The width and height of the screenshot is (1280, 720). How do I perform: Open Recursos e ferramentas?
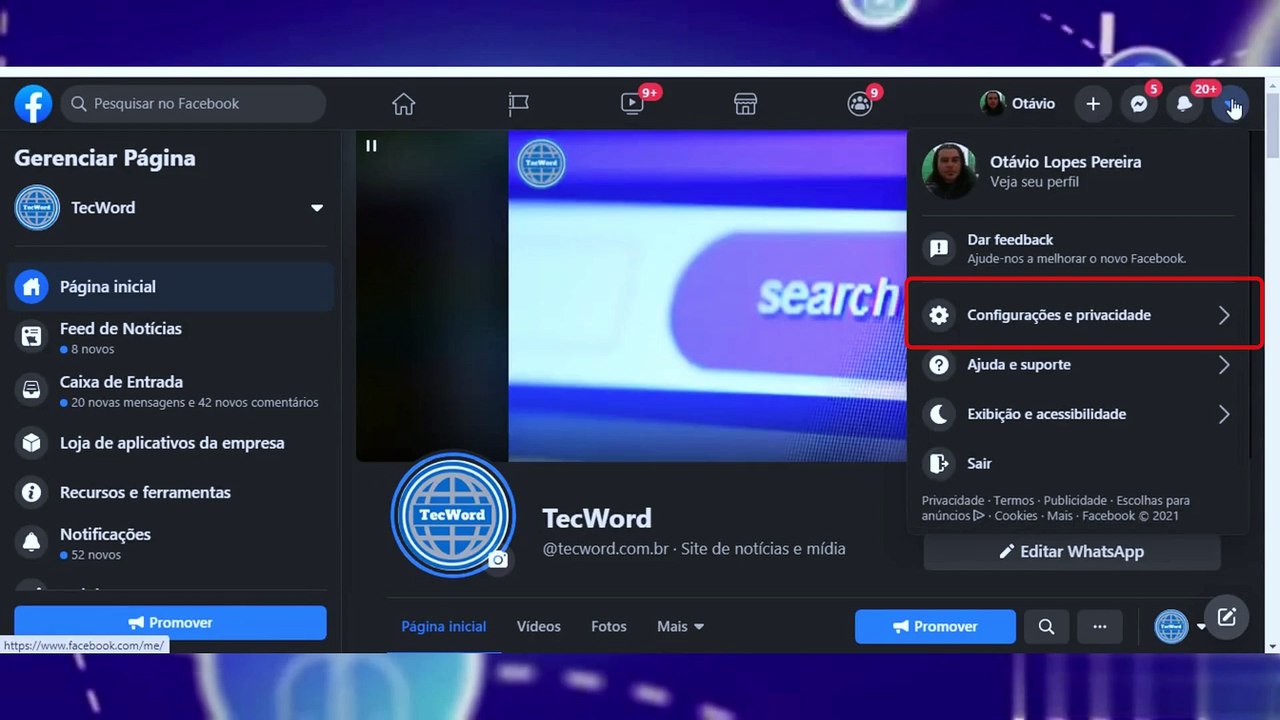[x=172, y=492]
